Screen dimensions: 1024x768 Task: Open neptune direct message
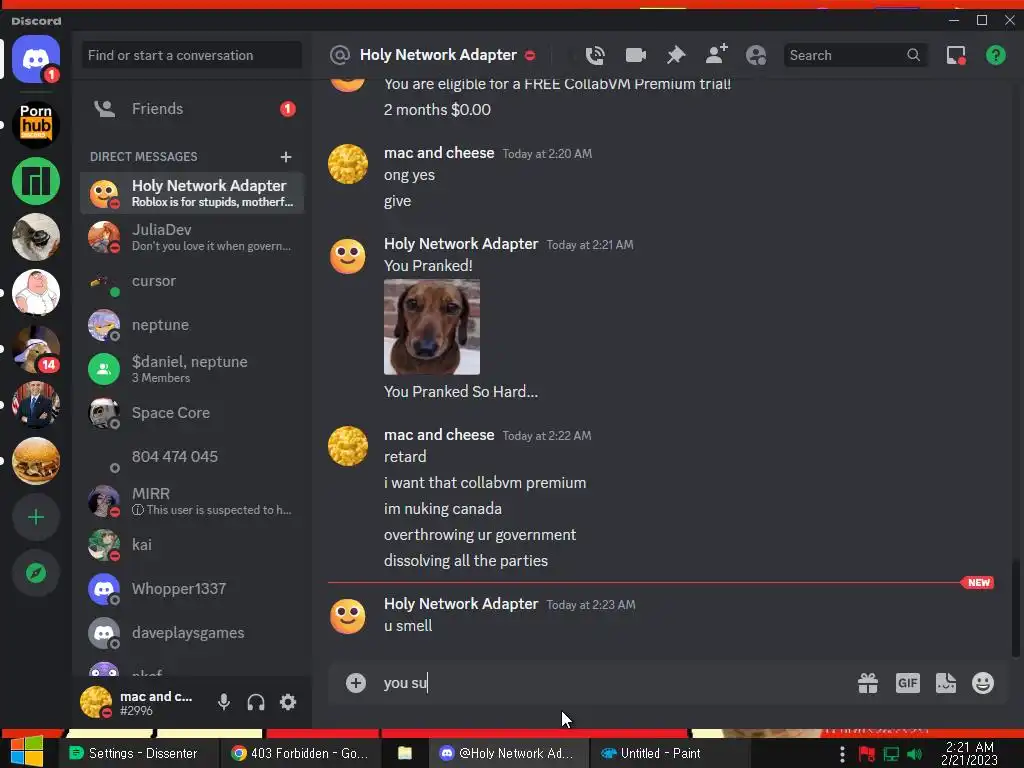click(192, 325)
